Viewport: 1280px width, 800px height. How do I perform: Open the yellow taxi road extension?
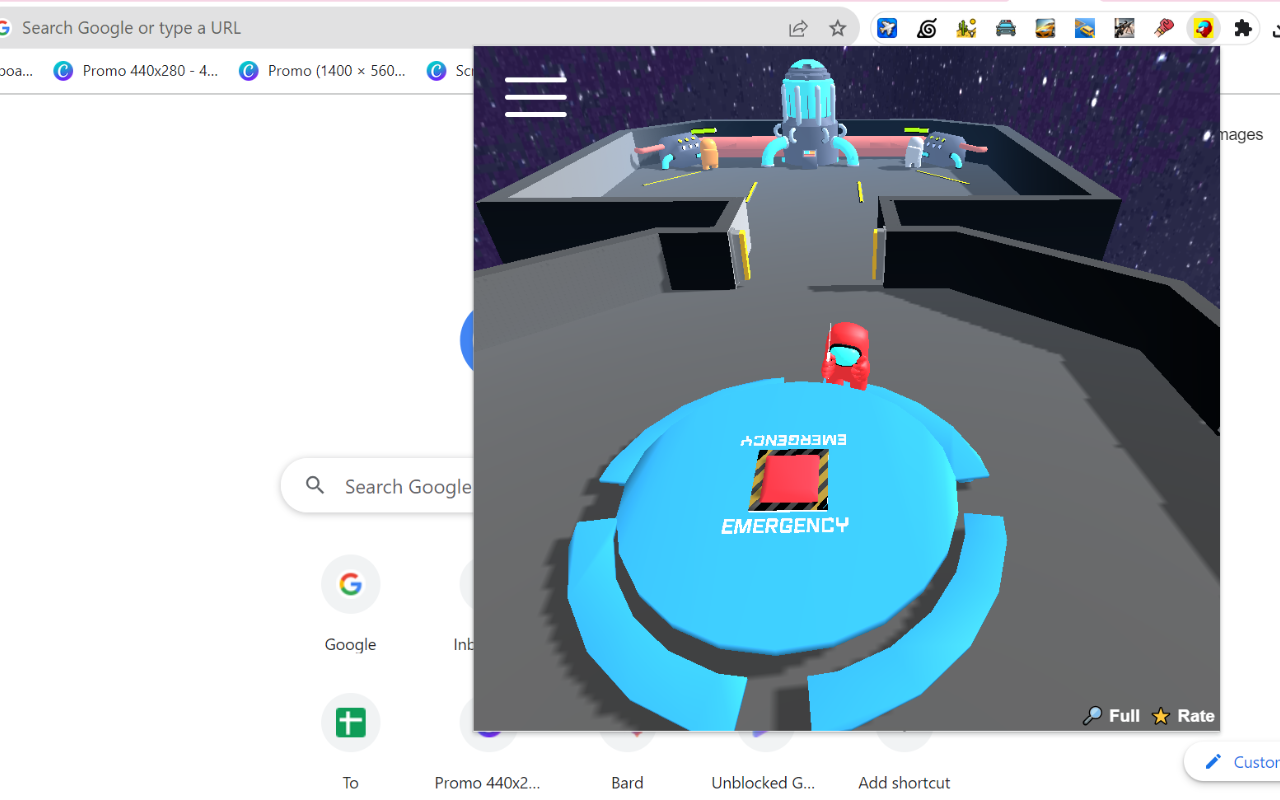[1085, 28]
